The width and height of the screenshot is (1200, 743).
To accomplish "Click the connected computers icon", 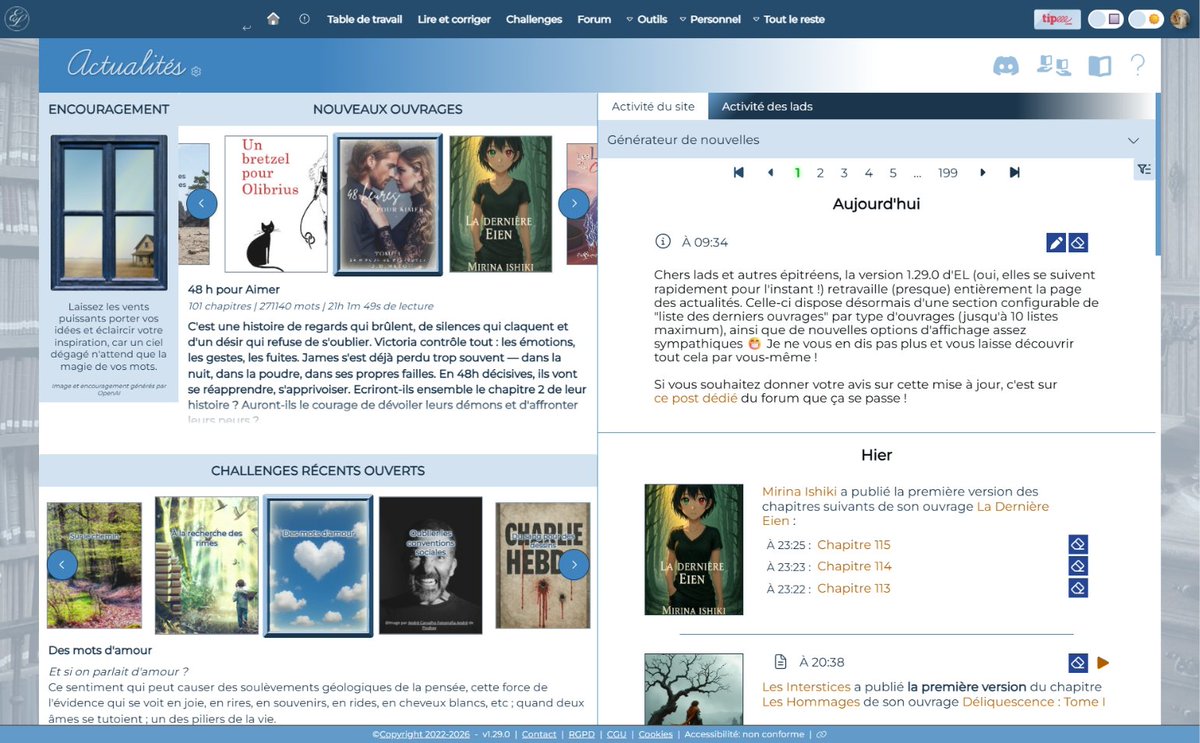I will [1053, 66].
